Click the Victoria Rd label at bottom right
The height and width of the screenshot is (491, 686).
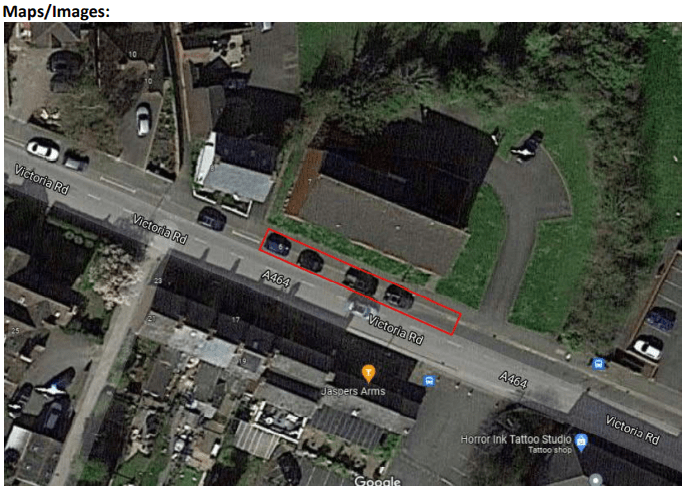click(632, 430)
